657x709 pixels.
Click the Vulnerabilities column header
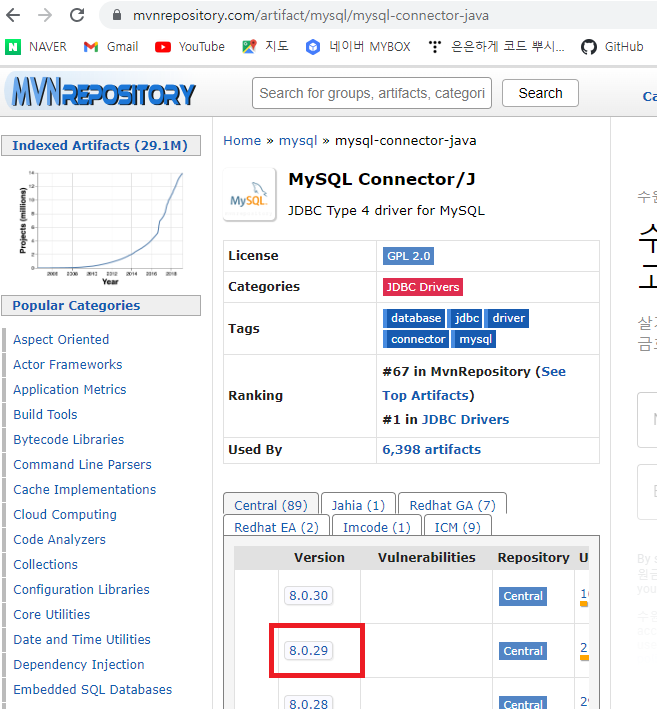click(x=426, y=558)
